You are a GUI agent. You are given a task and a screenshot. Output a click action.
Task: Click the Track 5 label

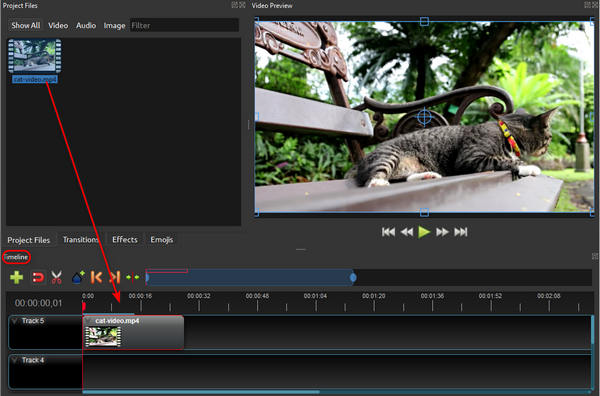33,321
